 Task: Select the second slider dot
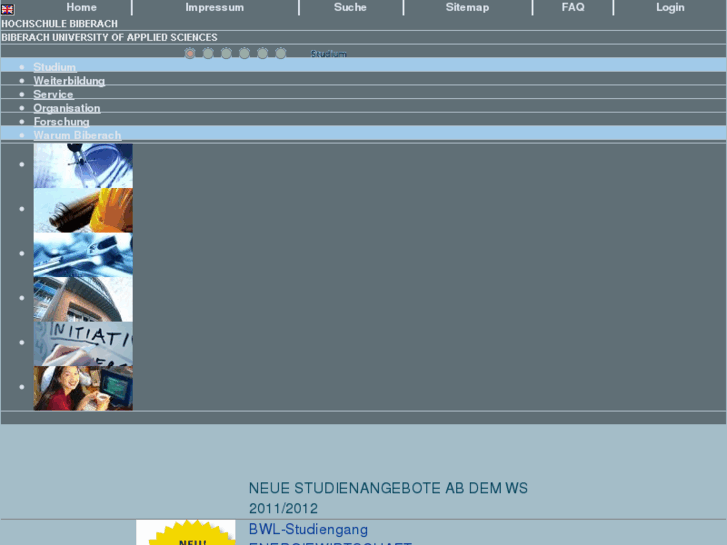pos(208,53)
